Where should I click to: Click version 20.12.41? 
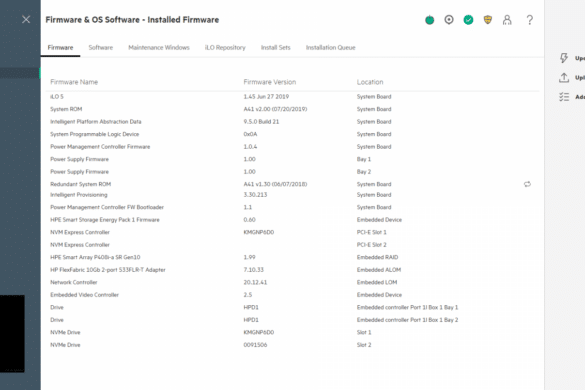255,282
